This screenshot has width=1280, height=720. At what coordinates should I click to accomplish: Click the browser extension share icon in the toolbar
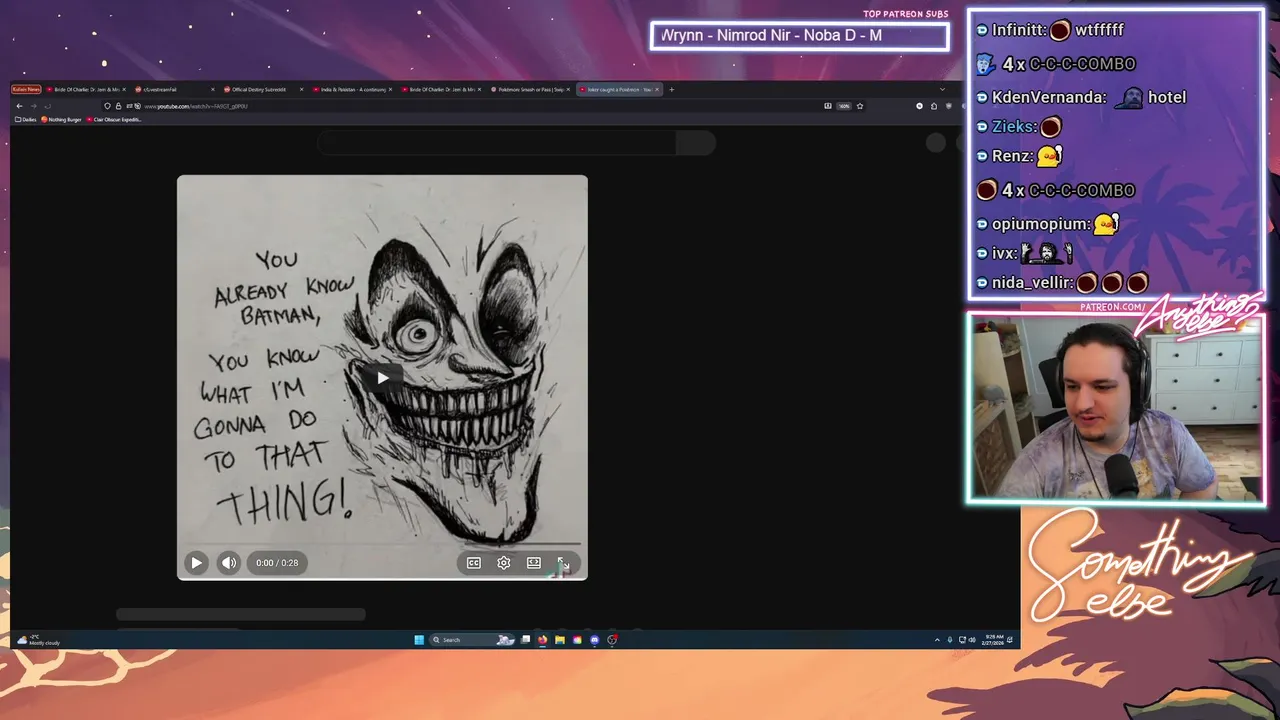tap(934, 106)
